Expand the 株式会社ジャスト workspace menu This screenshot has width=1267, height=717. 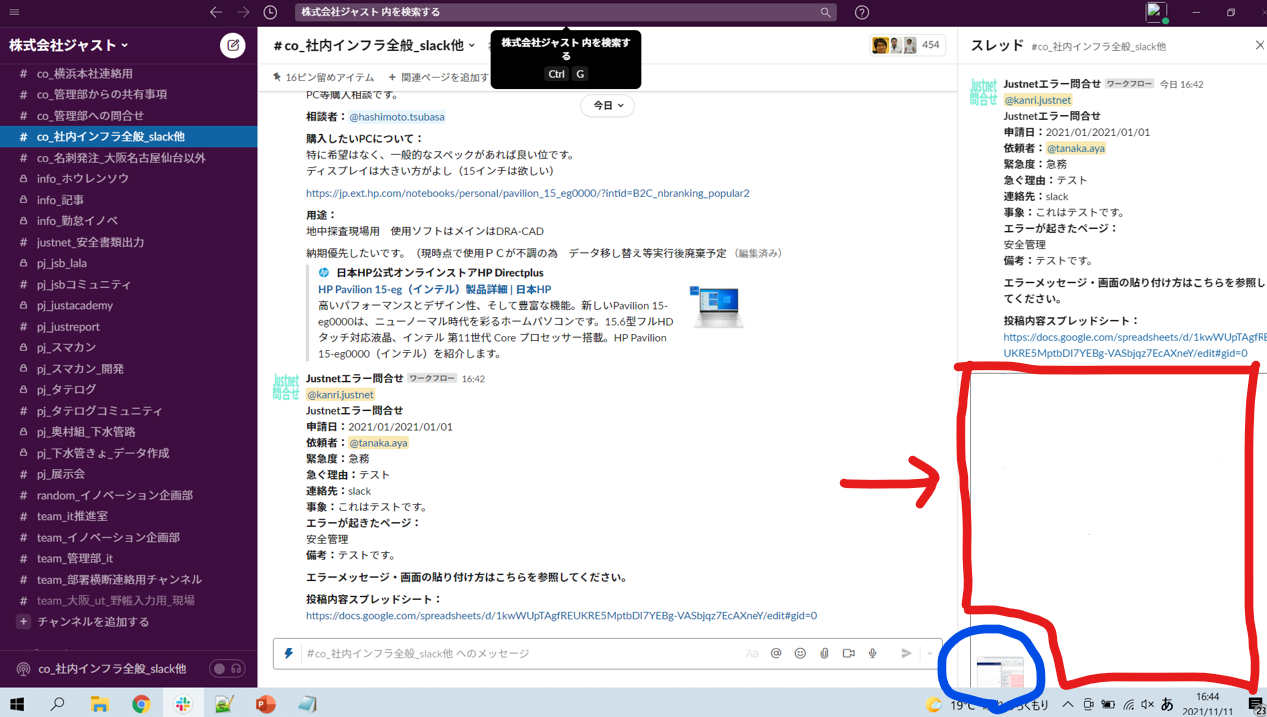pos(68,45)
